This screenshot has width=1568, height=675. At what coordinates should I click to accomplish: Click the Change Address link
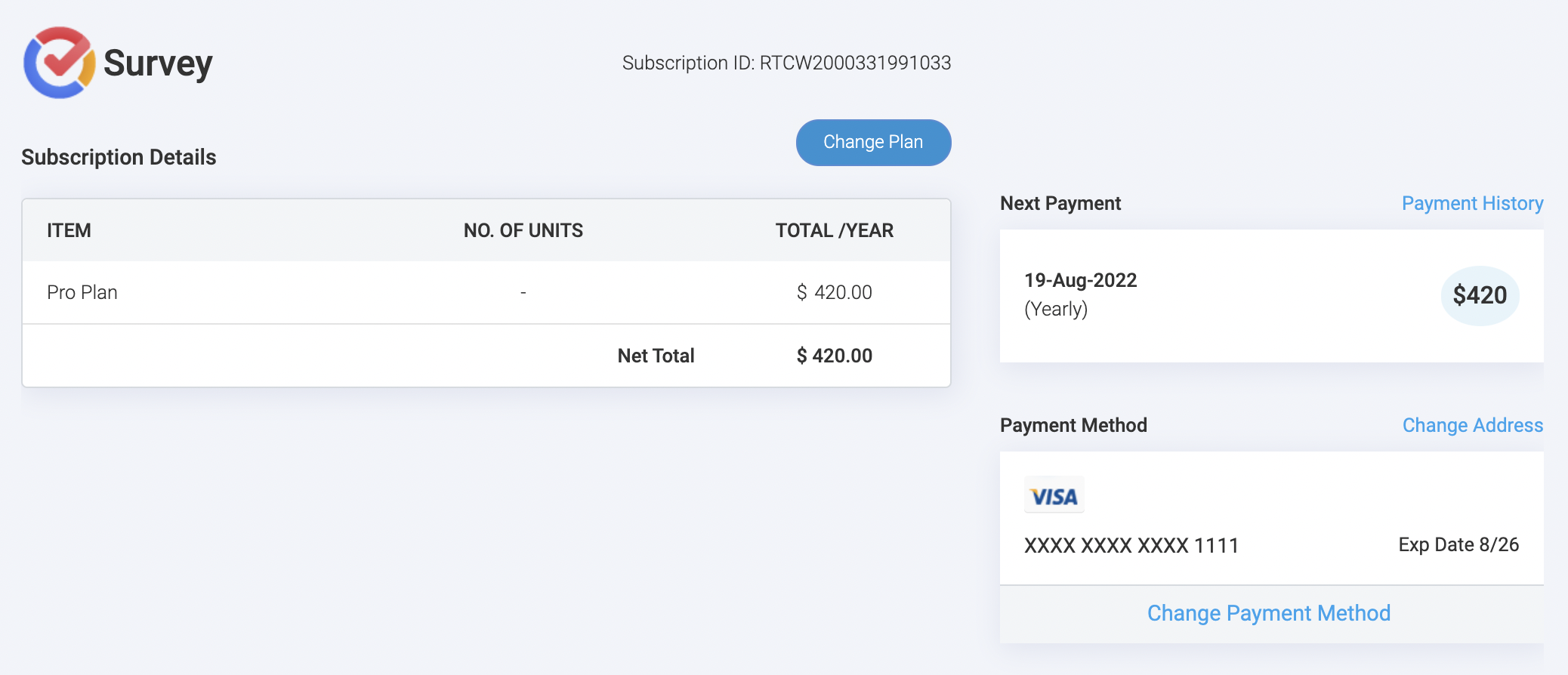[x=1472, y=425]
